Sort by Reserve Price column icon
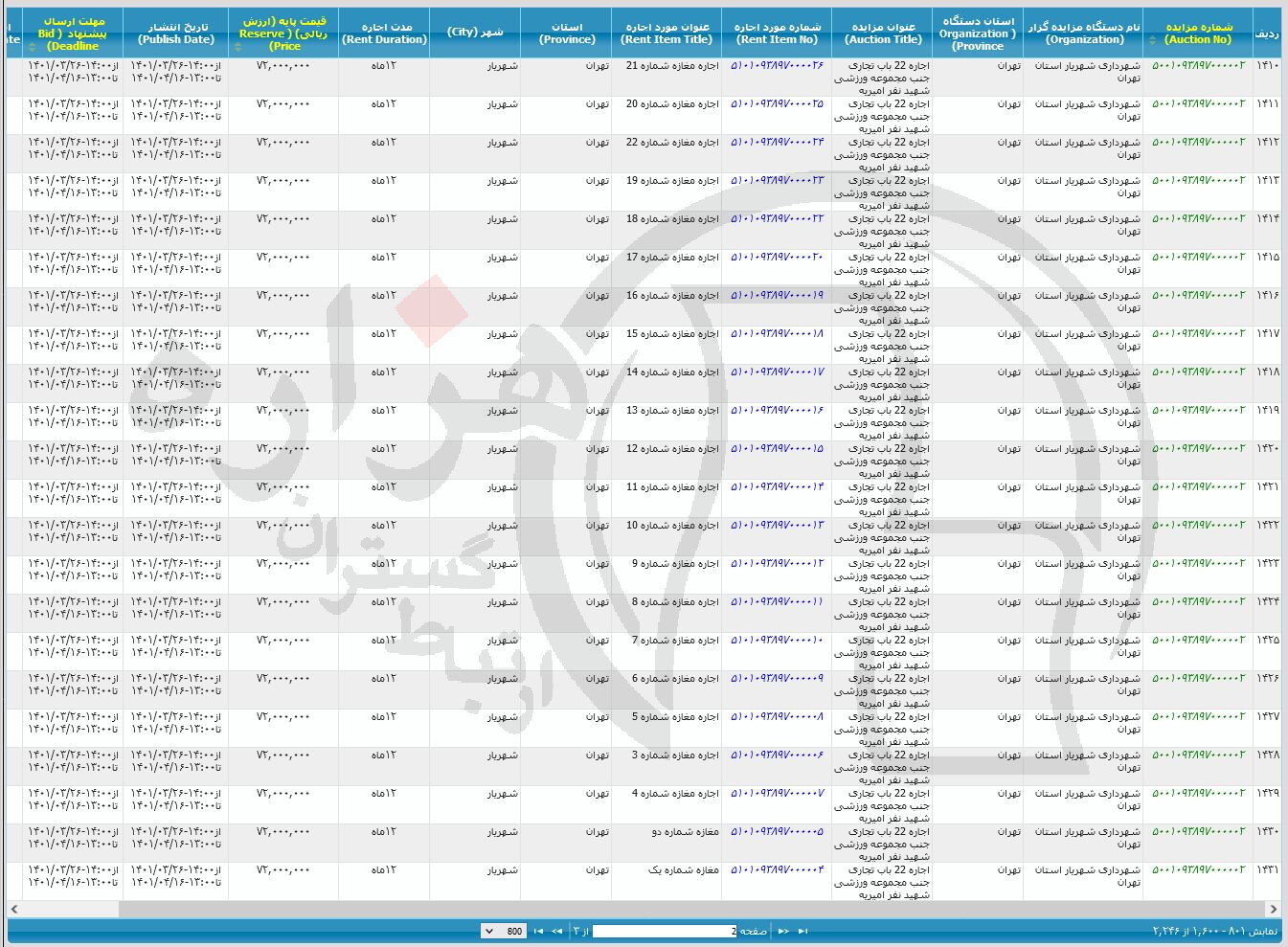This screenshot has width=1288, height=947. [238, 45]
